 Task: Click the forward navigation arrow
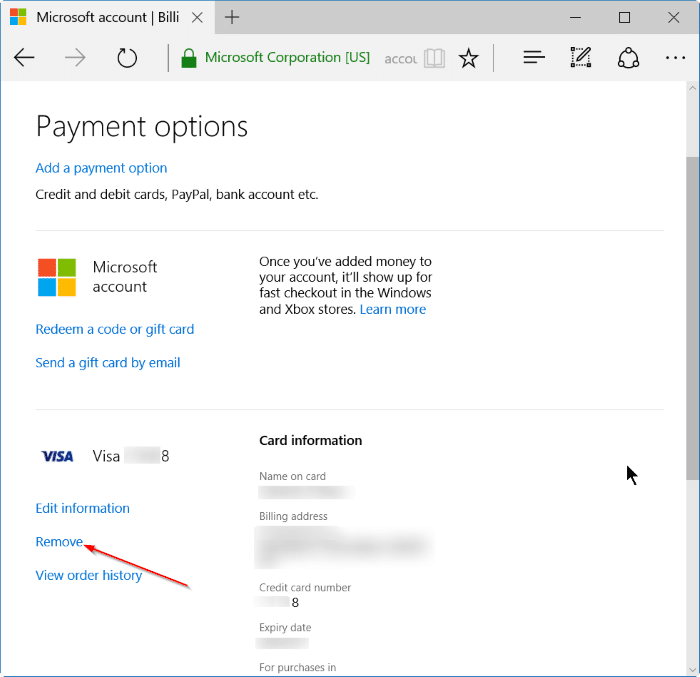click(x=75, y=58)
